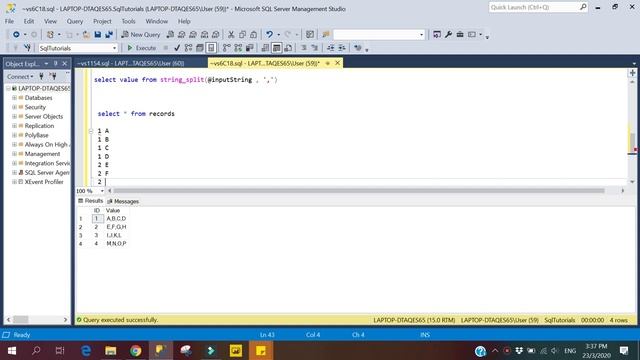Click the New Query button
This screenshot has height=360, width=640.
tap(141, 35)
